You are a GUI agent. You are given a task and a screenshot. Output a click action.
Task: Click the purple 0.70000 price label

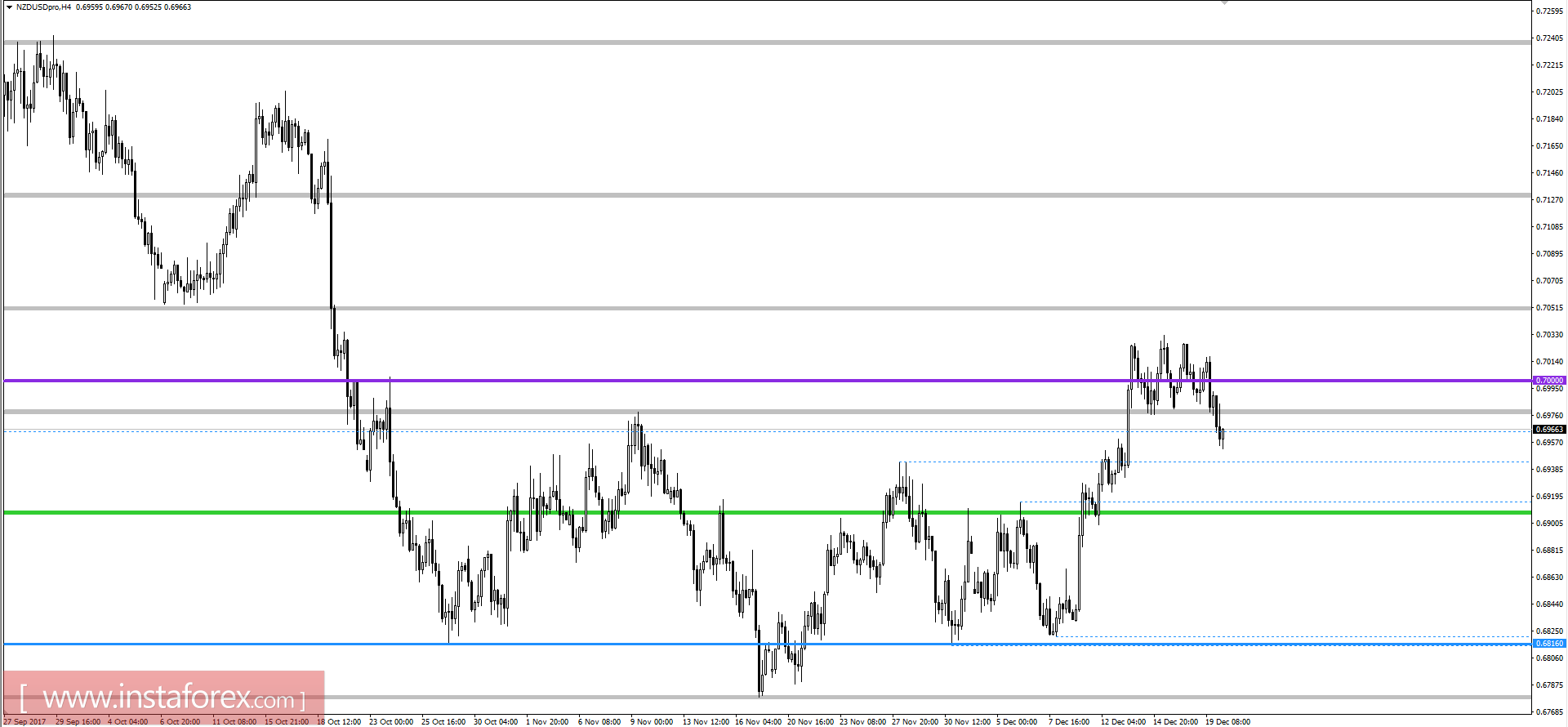pos(1549,381)
